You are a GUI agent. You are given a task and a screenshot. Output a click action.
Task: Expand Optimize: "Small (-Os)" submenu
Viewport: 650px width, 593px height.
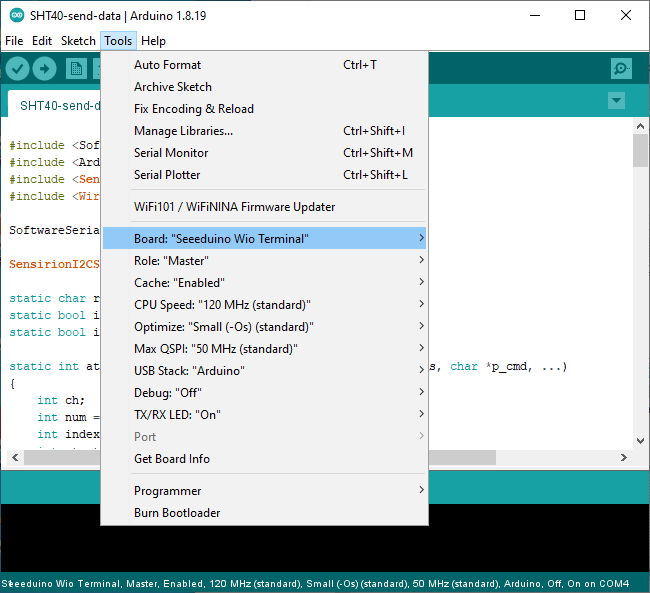pos(264,326)
